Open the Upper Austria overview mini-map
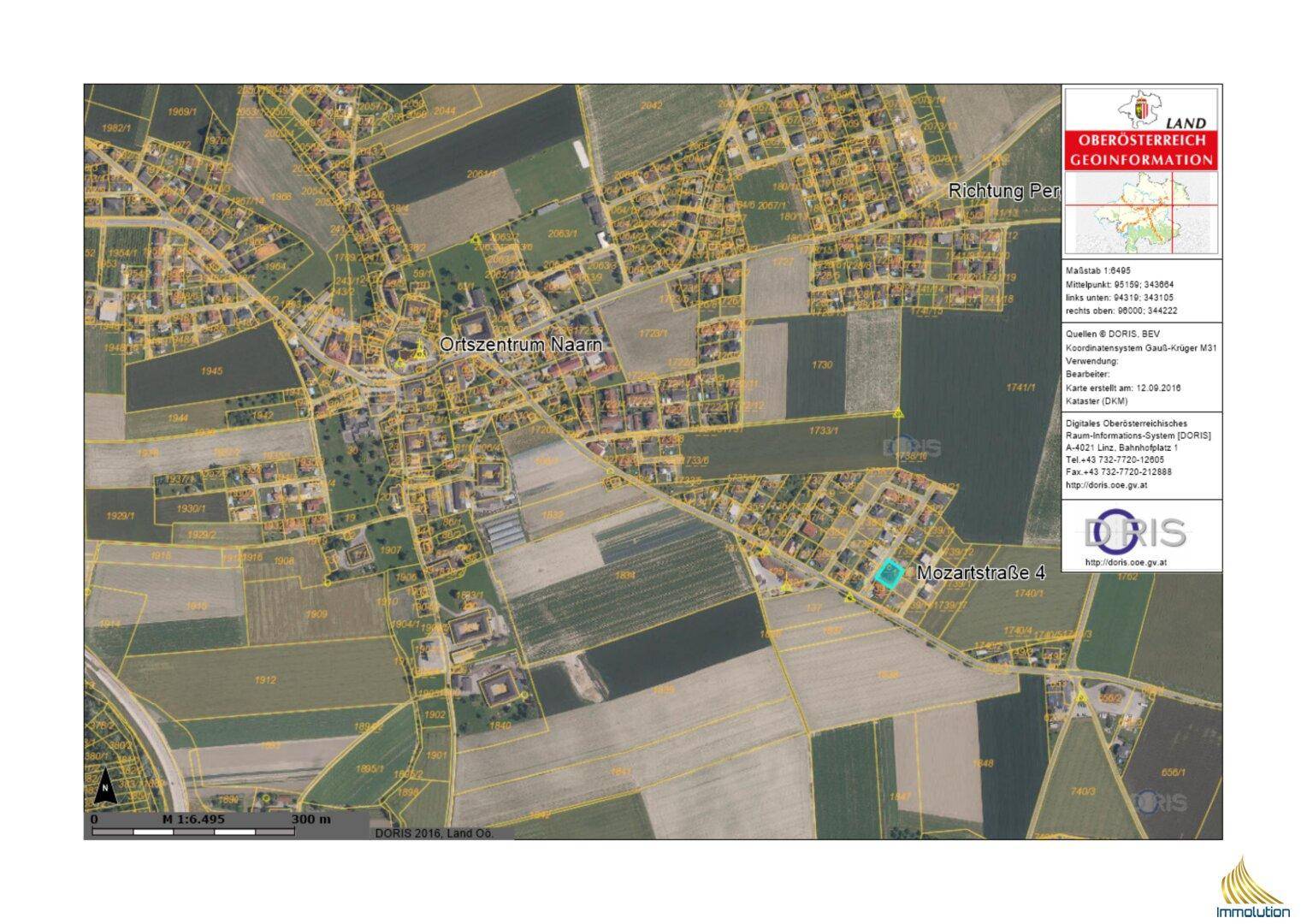This screenshot has height=924, width=1307. [x=1142, y=213]
